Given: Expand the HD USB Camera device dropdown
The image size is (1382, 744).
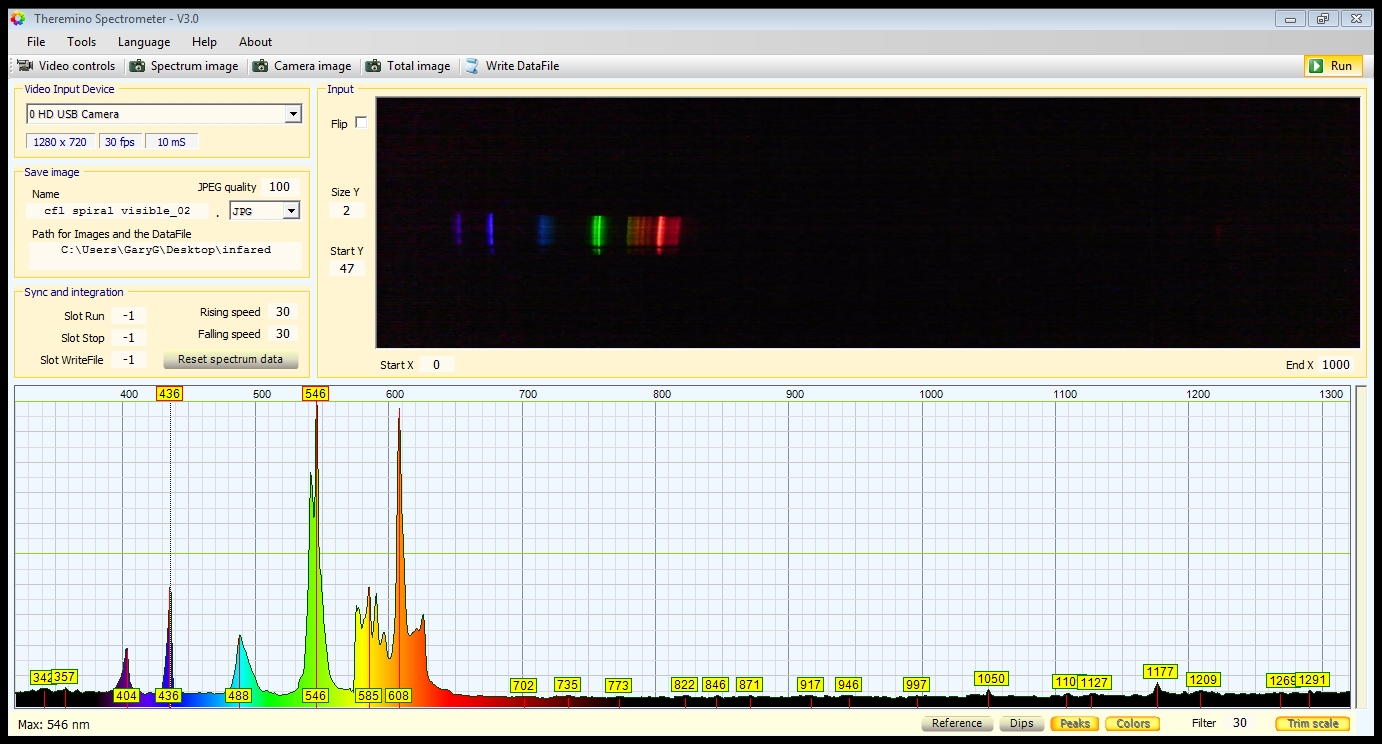Looking at the screenshot, I should click(x=292, y=114).
